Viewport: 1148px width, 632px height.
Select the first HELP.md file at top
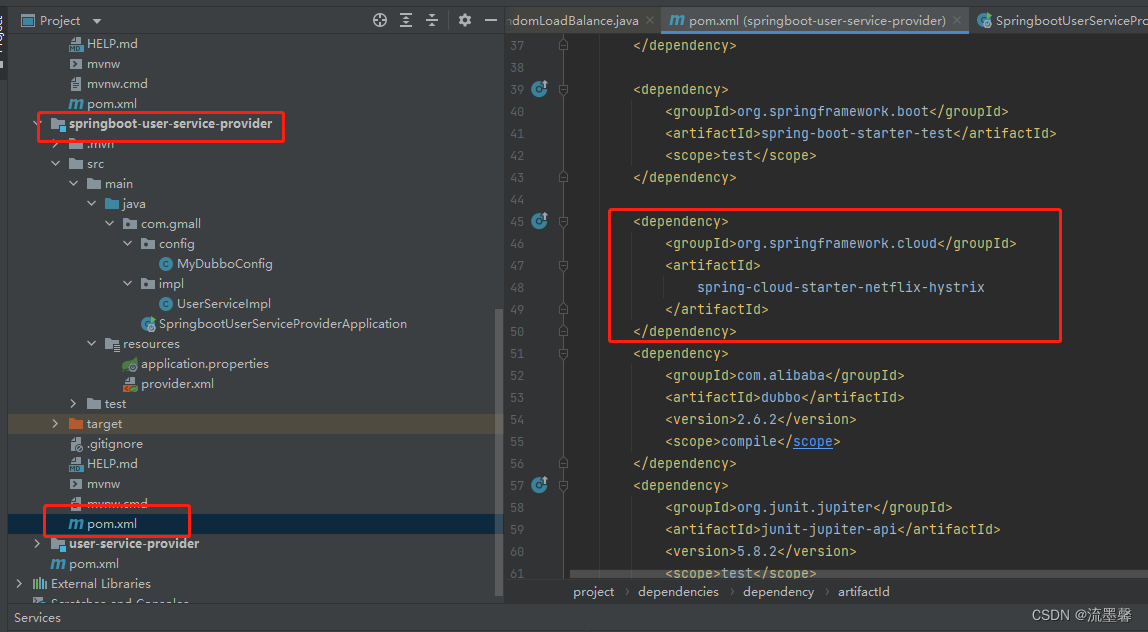pyautogui.click(x=112, y=44)
